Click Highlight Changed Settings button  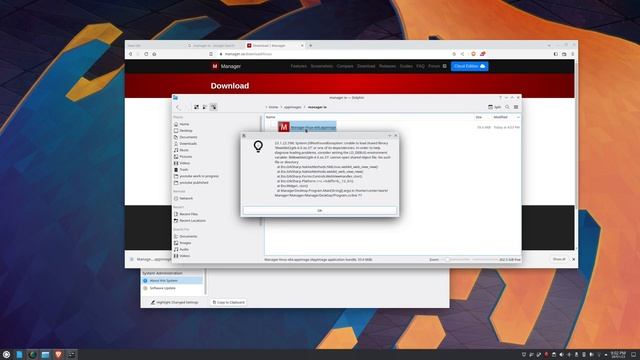coord(174,302)
